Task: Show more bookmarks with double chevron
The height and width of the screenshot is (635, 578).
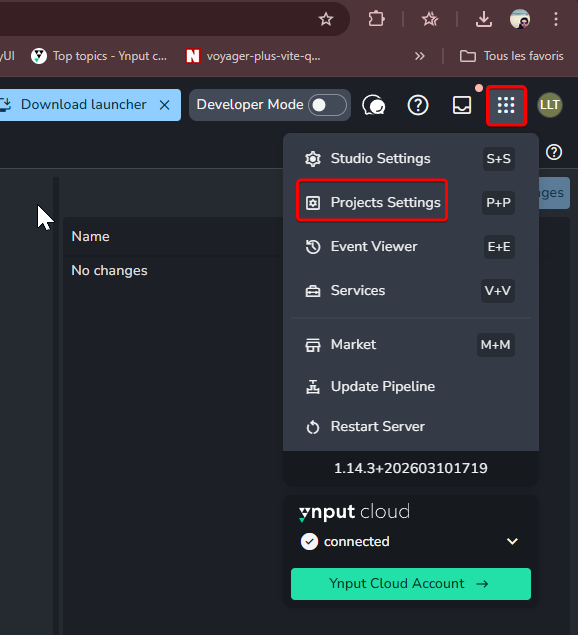Action: tap(420, 56)
